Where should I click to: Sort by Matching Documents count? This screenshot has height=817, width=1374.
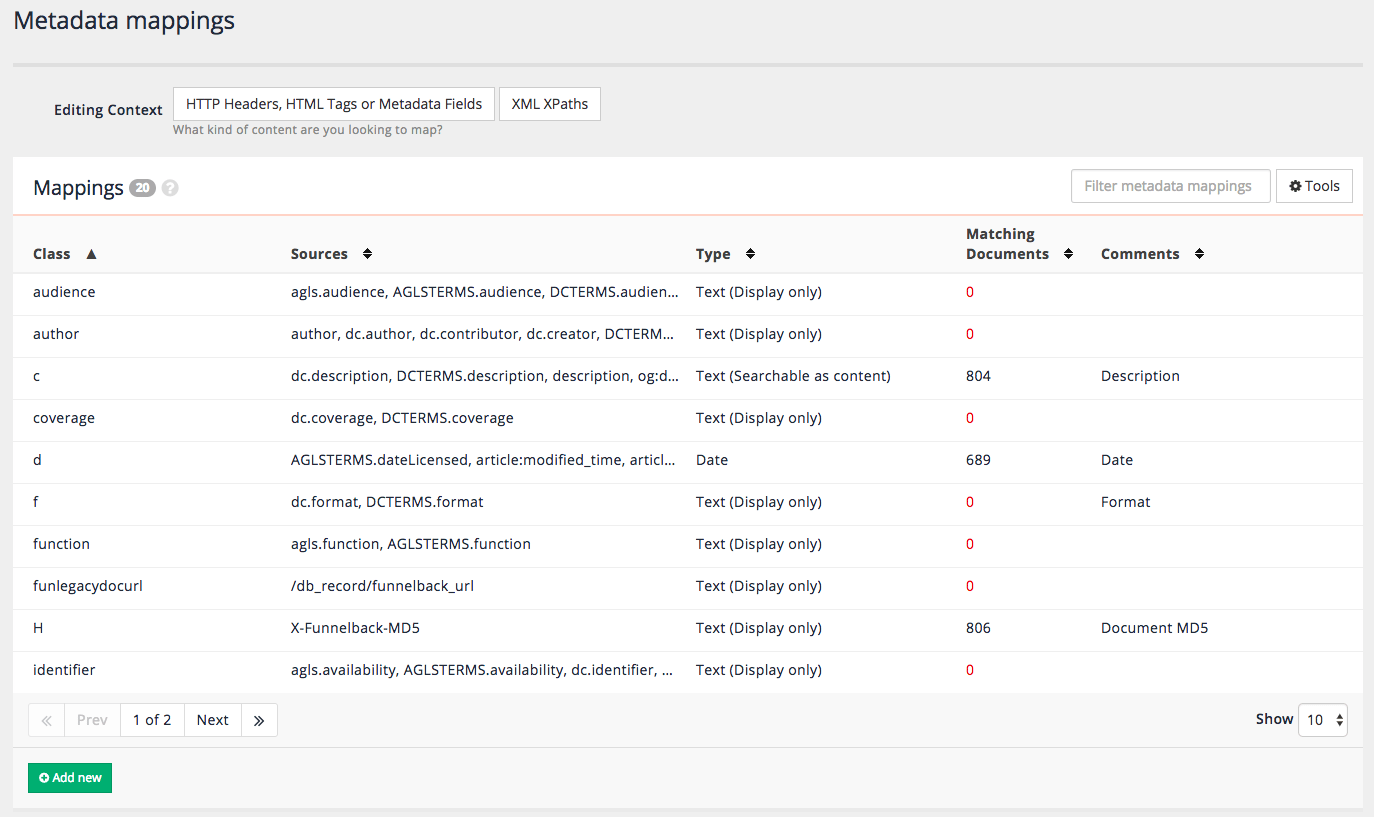(x=1068, y=253)
